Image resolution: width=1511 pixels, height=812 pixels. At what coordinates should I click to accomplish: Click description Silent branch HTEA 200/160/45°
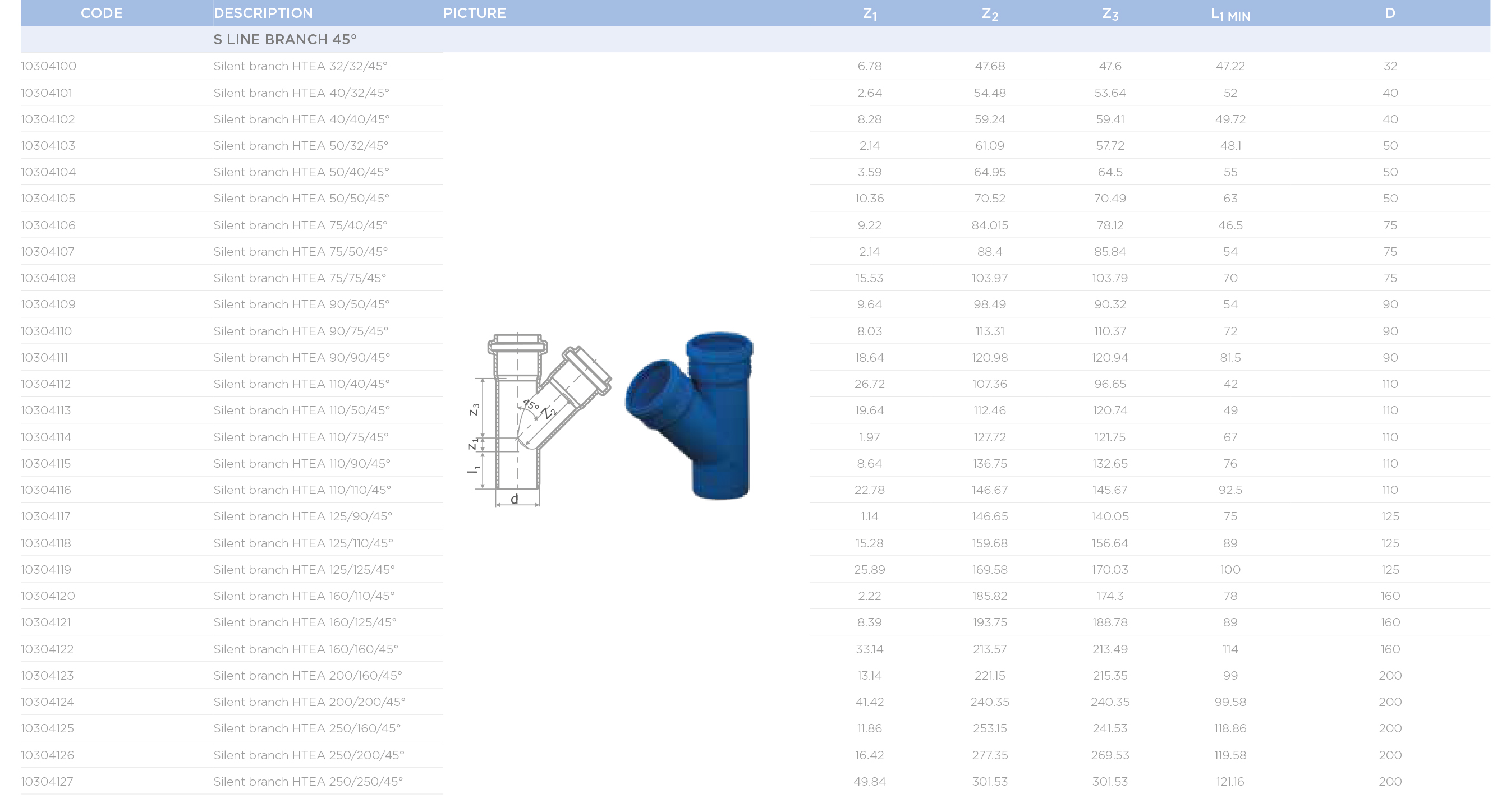point(308,675)
